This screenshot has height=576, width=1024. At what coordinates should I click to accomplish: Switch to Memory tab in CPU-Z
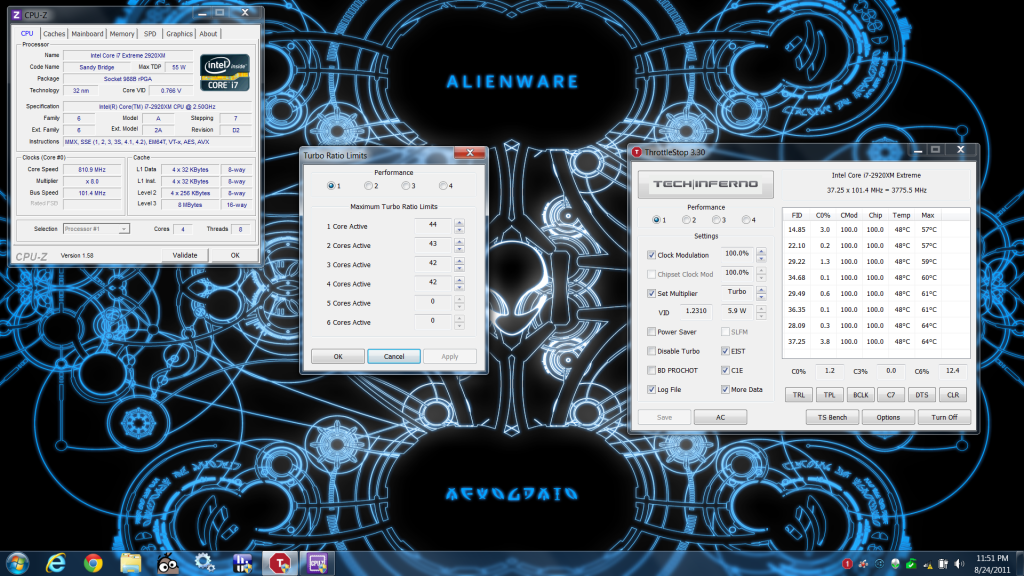pyautogui.click(x=122, y=34)
